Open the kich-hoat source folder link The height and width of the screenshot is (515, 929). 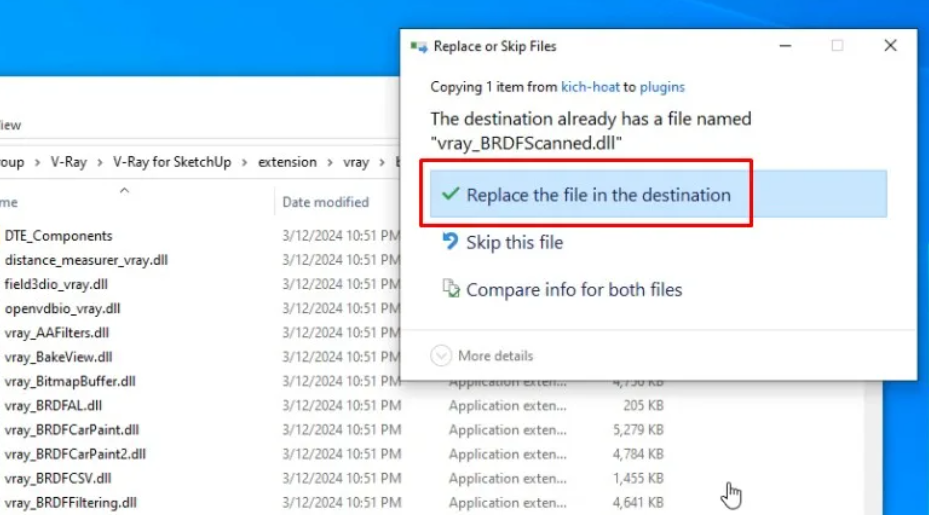pos(590,87)
